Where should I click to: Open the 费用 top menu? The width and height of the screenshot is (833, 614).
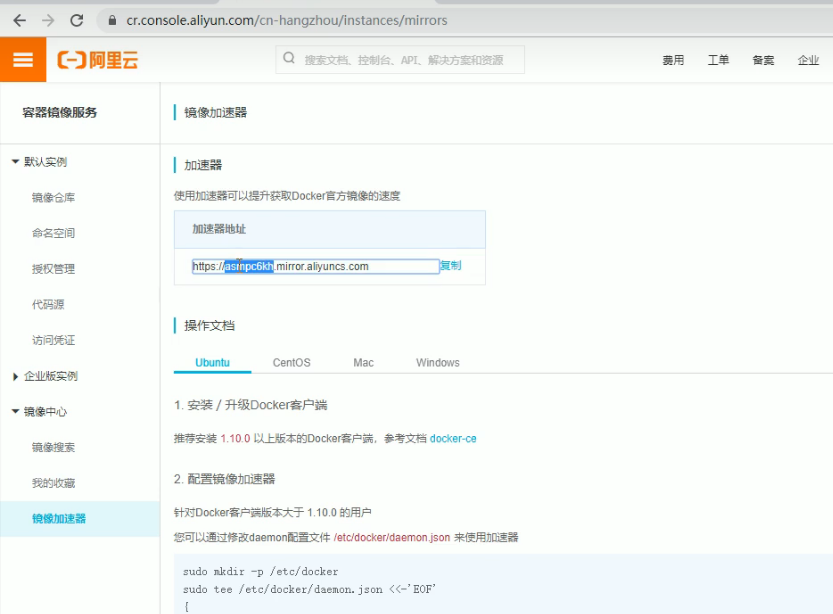pos(673,60)
